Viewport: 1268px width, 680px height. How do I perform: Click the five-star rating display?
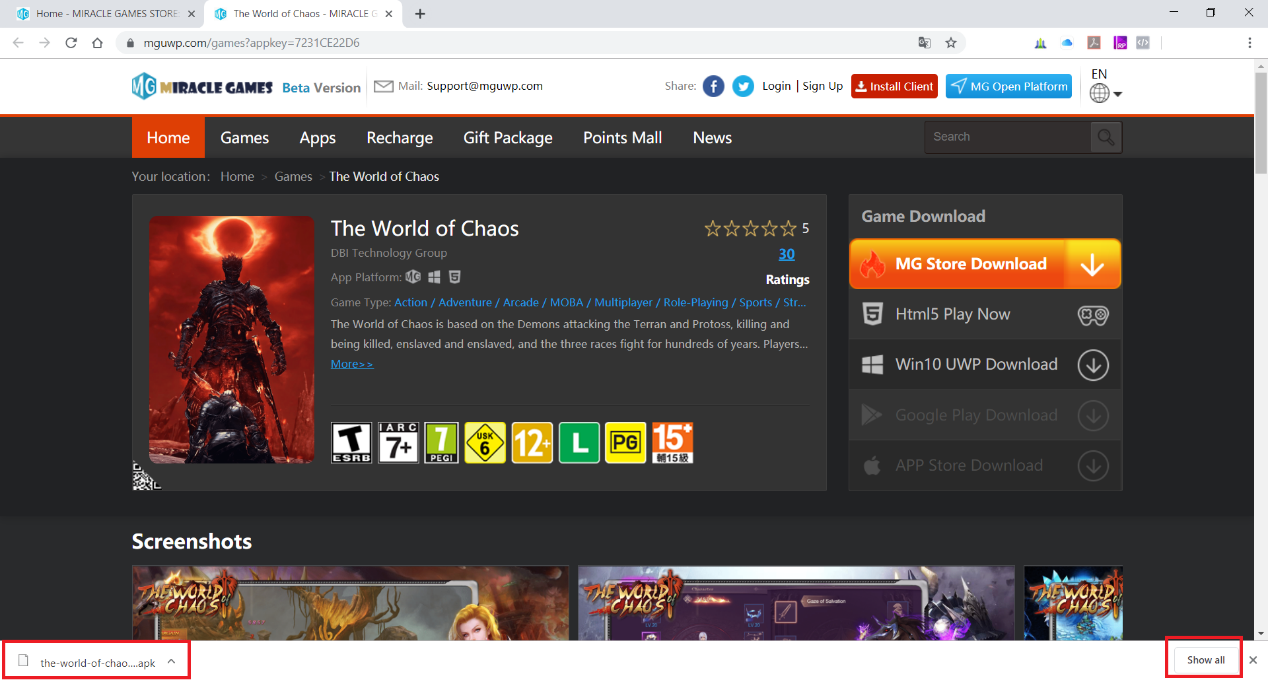(750, 229)
